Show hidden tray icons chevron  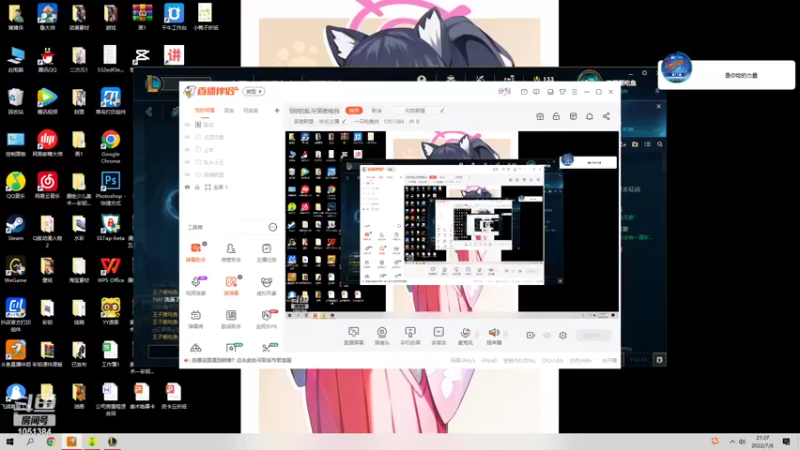(732, 441)
